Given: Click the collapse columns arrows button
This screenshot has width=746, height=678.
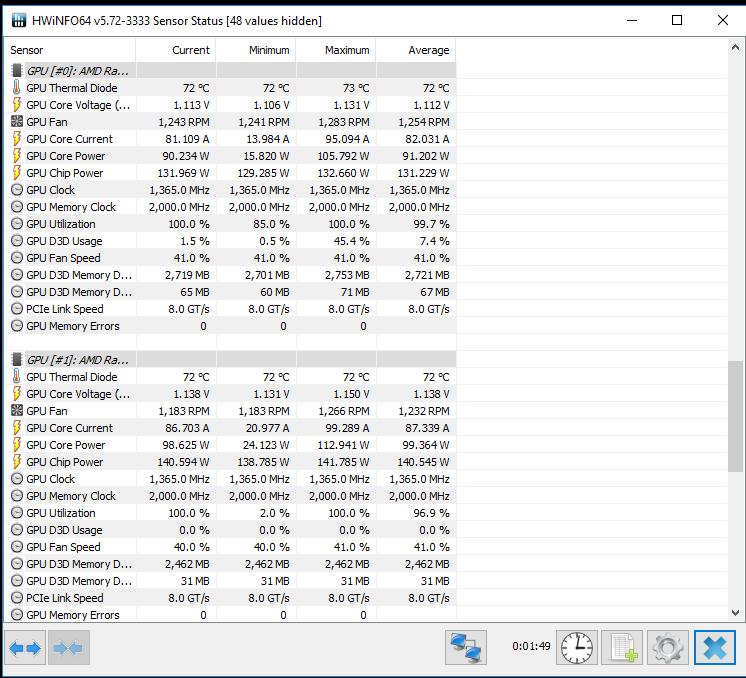Looking at the screenshot, I should click(69, 648).
